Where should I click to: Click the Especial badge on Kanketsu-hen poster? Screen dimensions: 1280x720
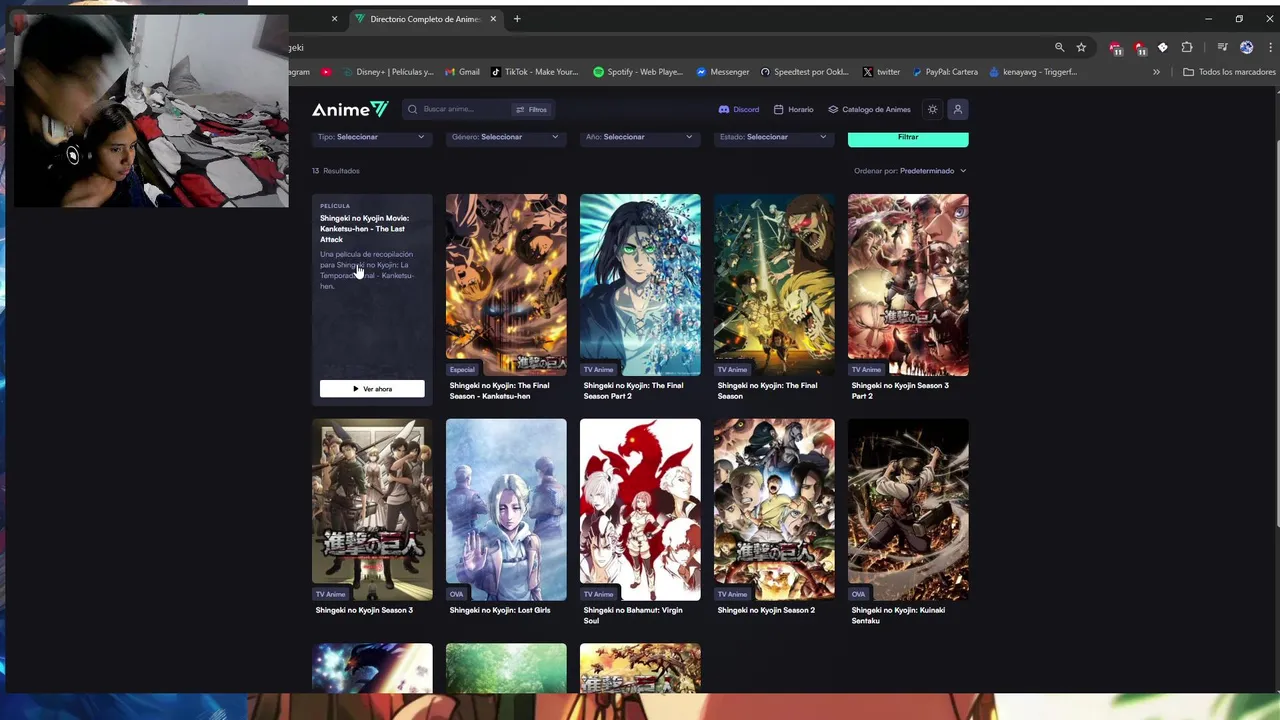coord(462,370)
